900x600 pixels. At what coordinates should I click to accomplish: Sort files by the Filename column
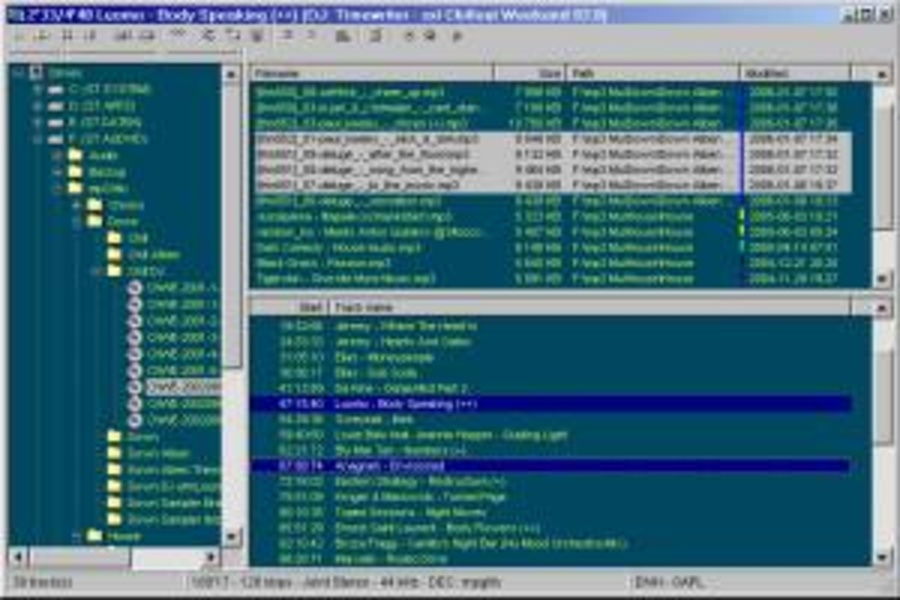[x=372, y=73]
